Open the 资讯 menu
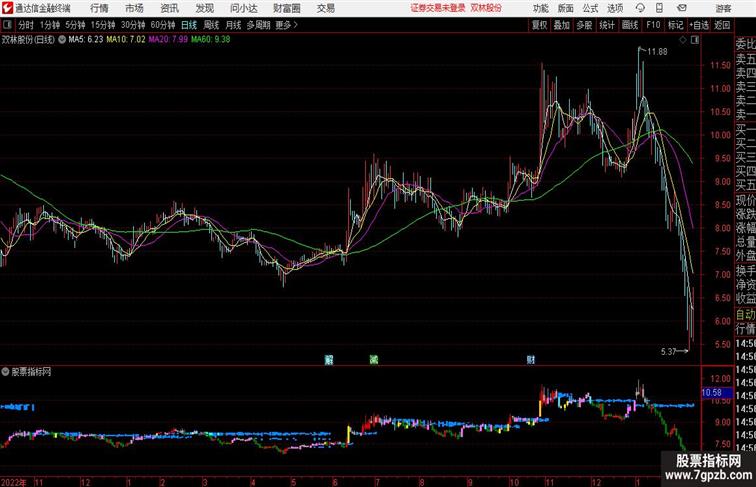Screen dimensions: 756x487 (169, 8)
